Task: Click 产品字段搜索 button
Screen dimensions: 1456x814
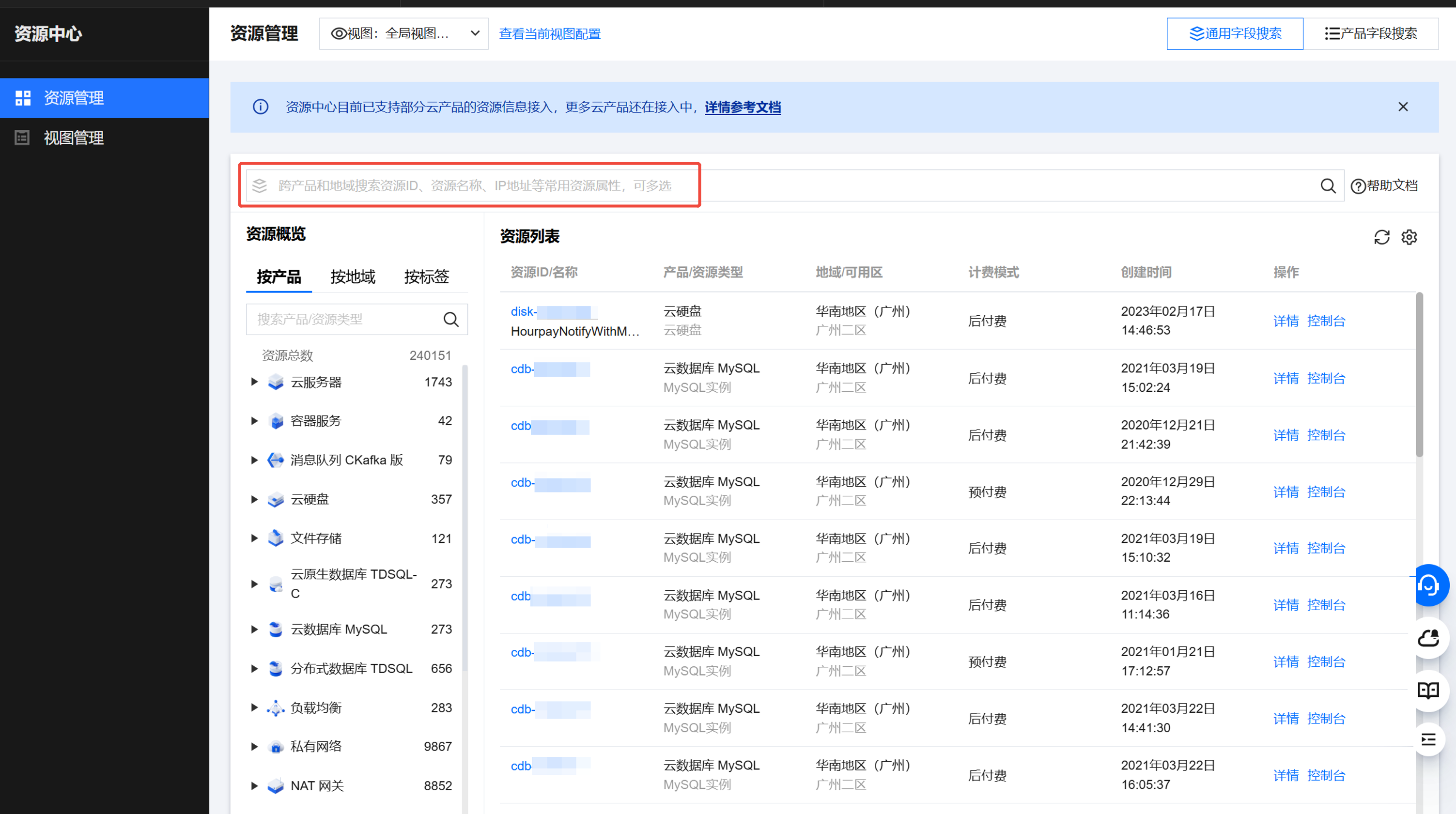Action: click(1371, 34)
